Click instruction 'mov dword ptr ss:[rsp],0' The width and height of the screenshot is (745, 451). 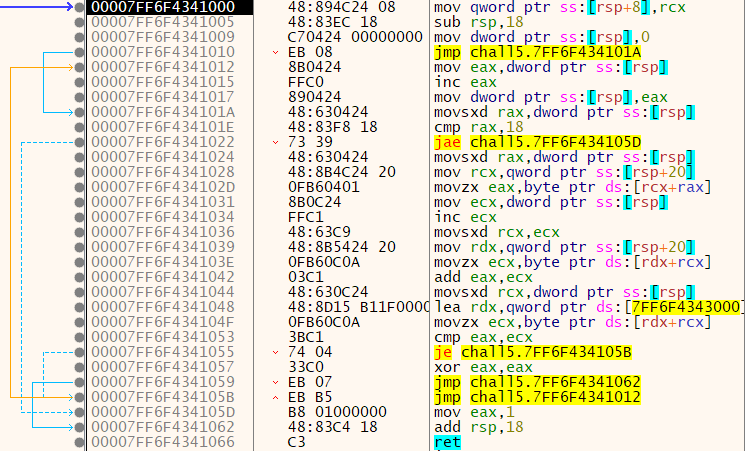[542, 37]
